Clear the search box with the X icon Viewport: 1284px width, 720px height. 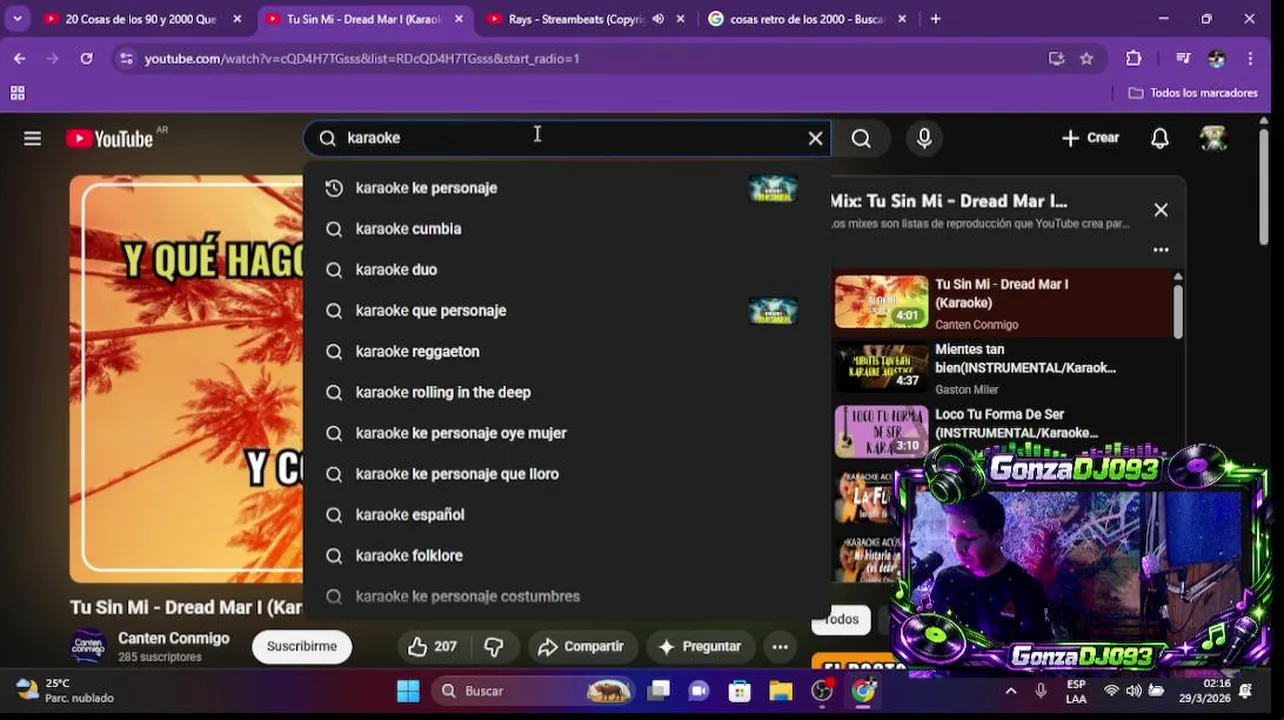816,139
